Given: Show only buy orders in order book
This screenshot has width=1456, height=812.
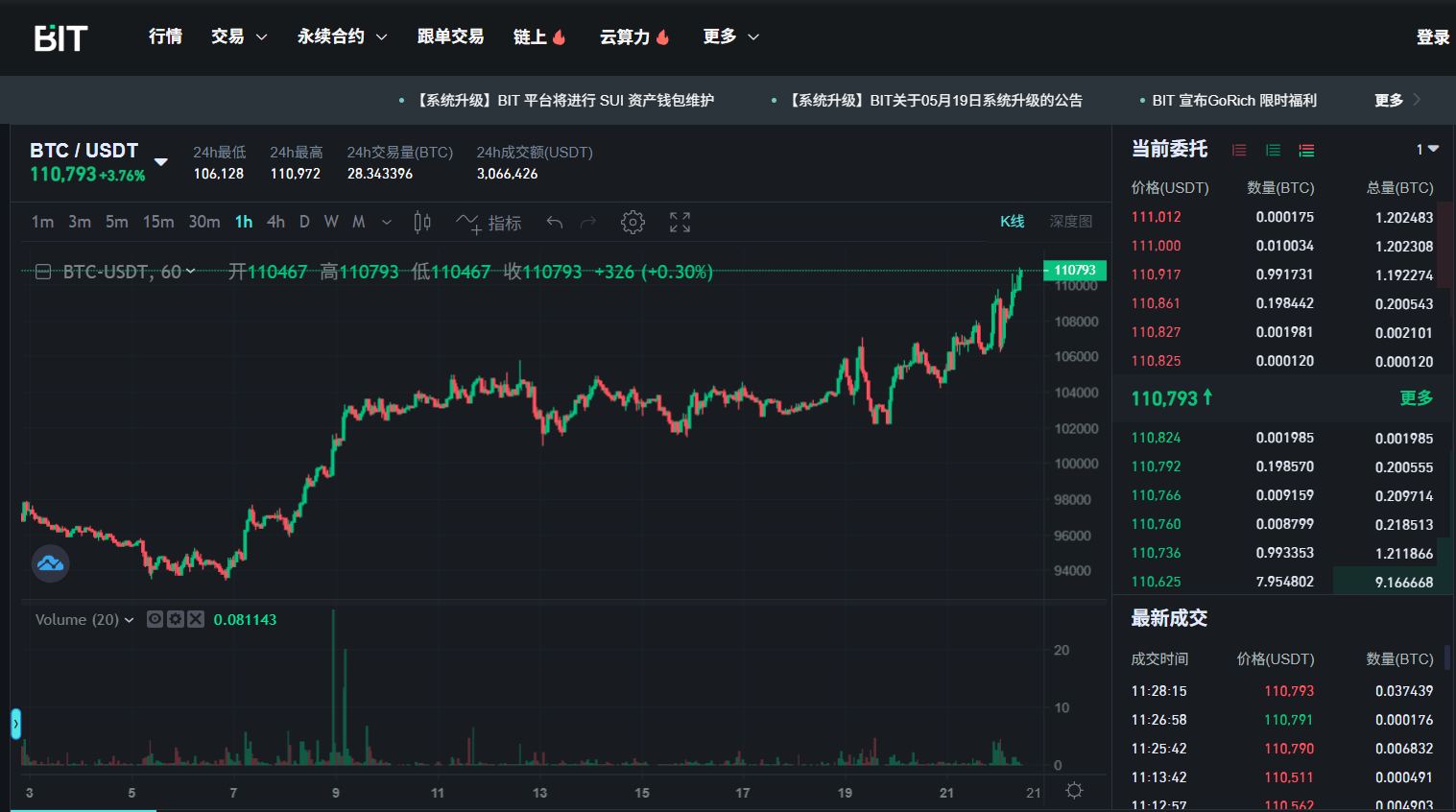Looking at the screenshot, I should [x=1273, y=150].
